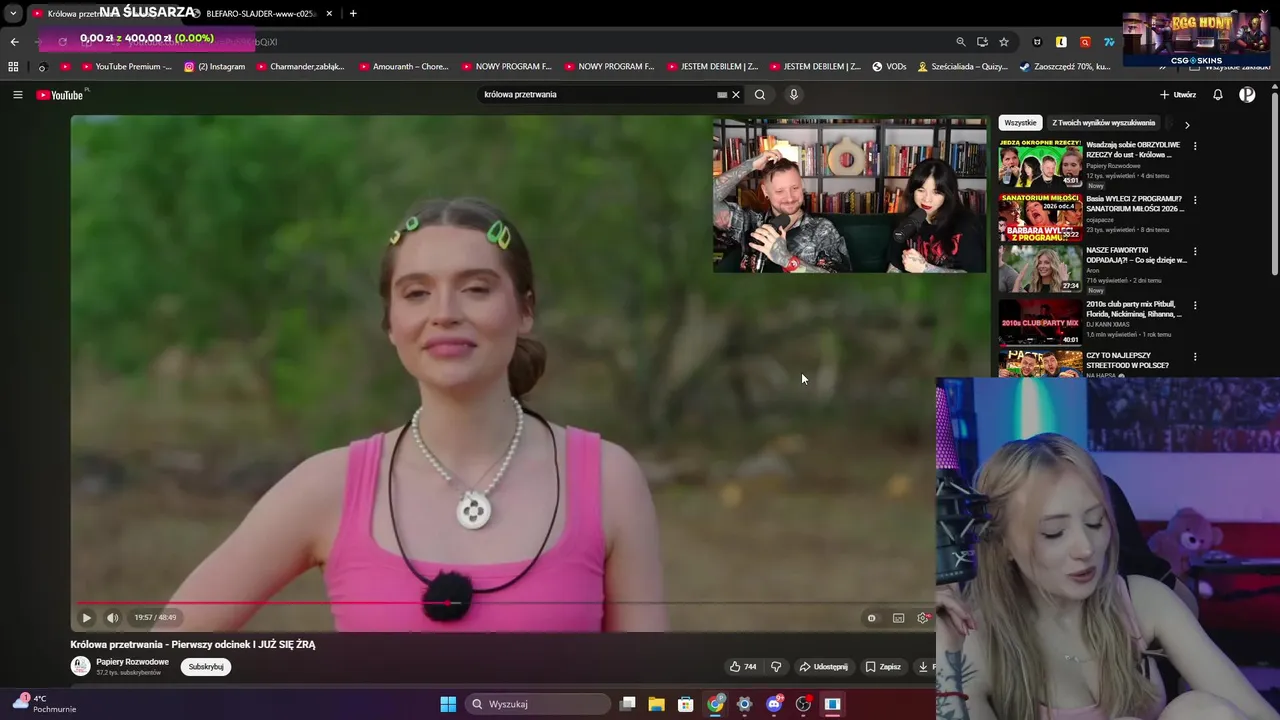The width and height of the screenshot is (1280, 720).
Task: Open the (2) Instagram bookmark
Action: (x=215, y=67)
